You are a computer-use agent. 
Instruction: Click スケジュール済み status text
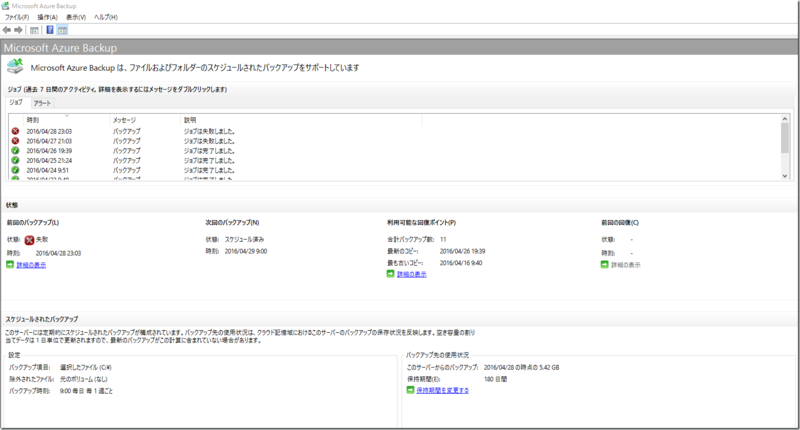[244, 239]
